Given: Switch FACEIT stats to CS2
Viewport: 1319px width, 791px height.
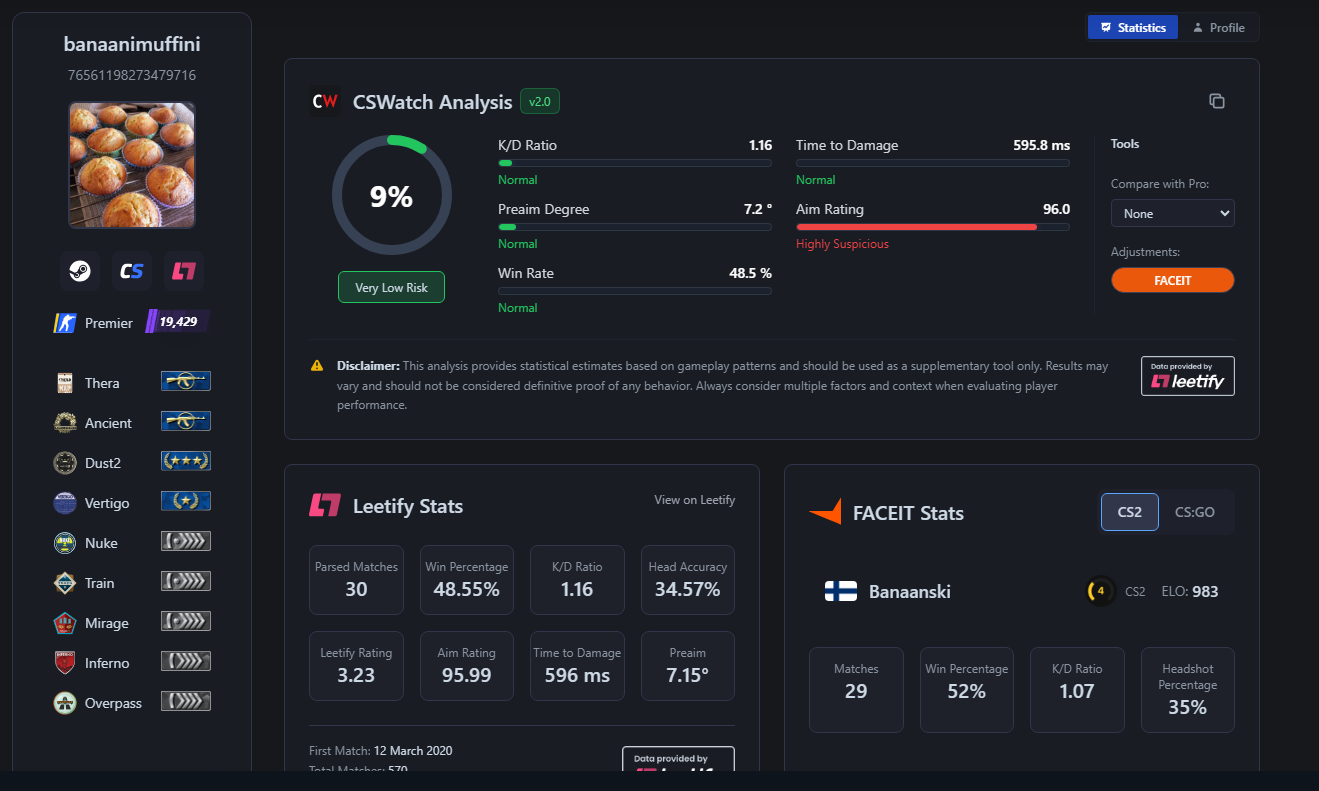Looking at the screenshot, I should pos(1130,512).
